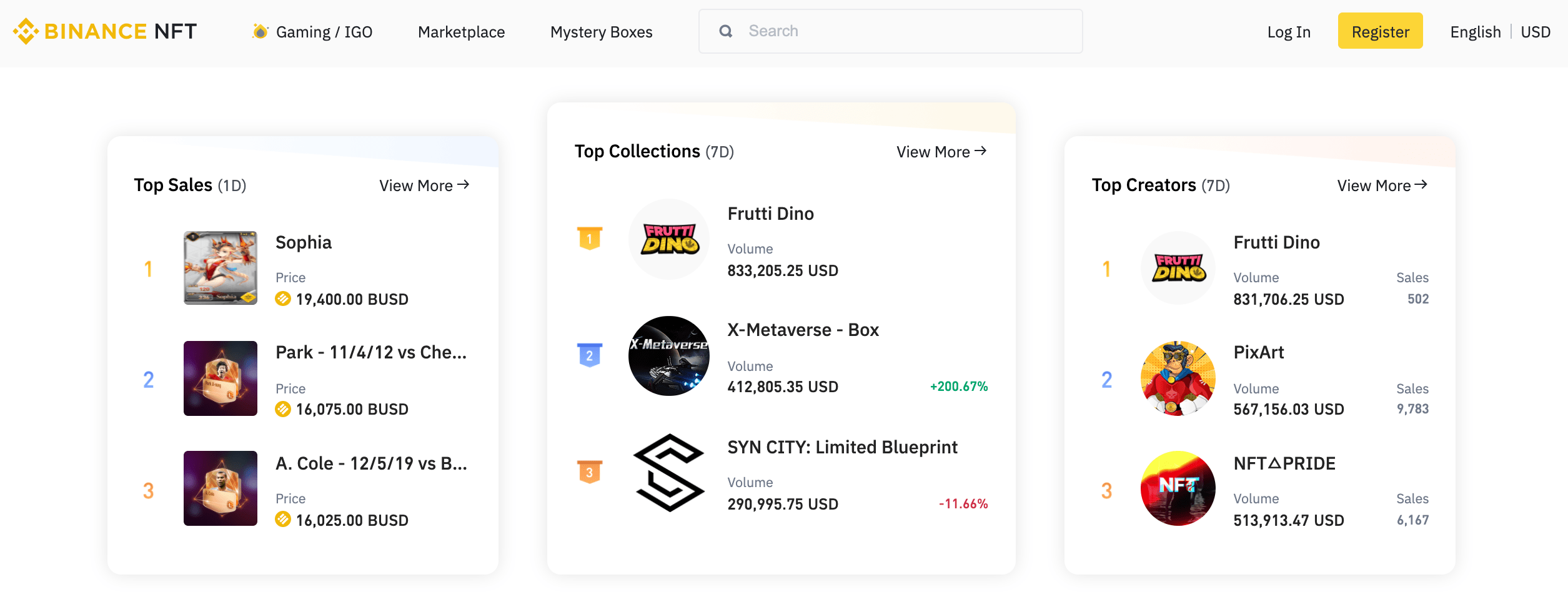Open the NFT△PRIDE creator name

pyautogui.click(x=1284, y=463)
